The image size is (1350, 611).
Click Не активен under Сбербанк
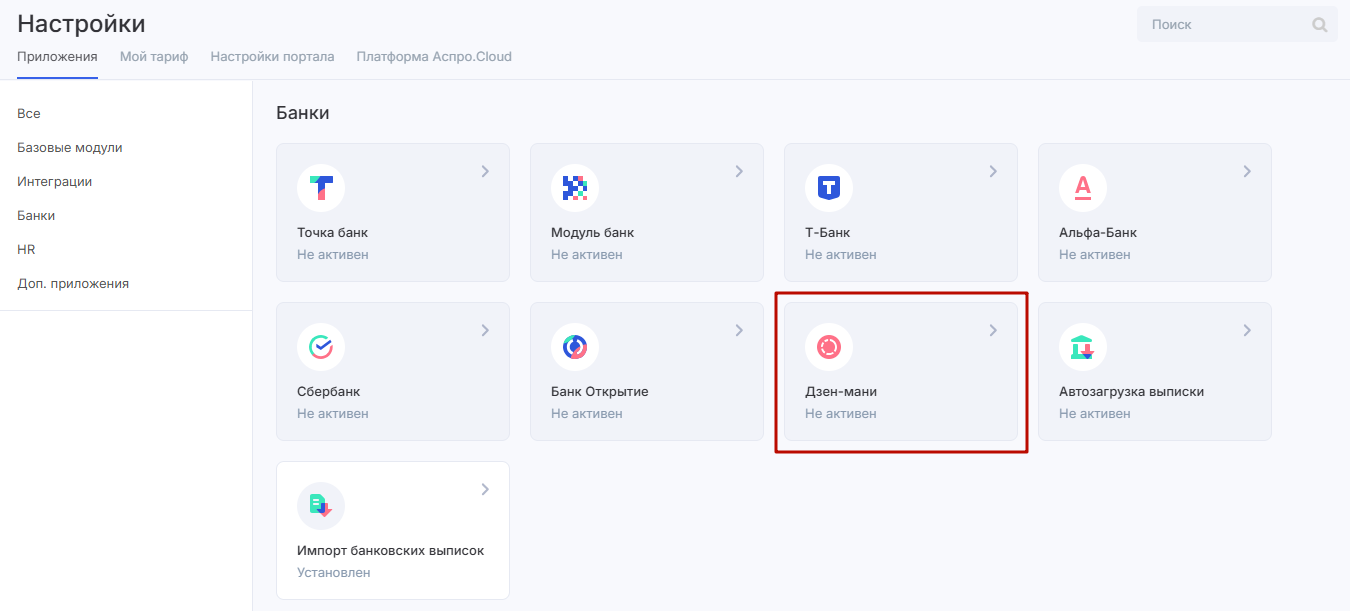pyautogui.click(x=333, y=414)
